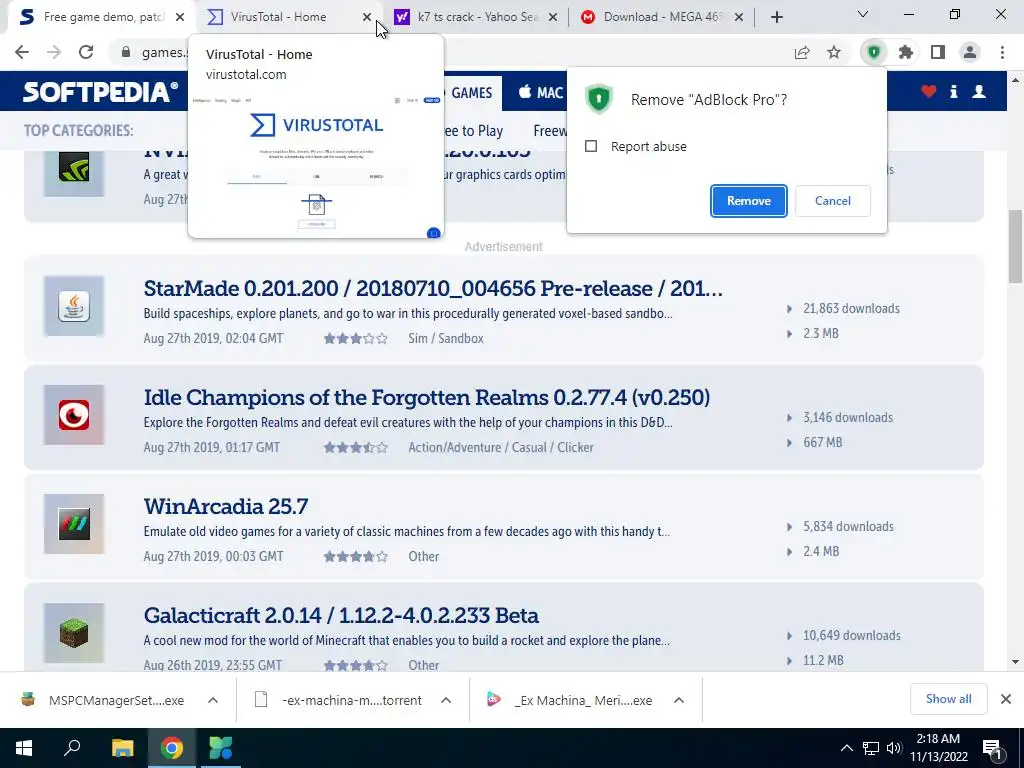Open the Chrome three-dot menu
This screenshot has height=768, width=1024.
pyautogui.click(x=1002, y=52)
